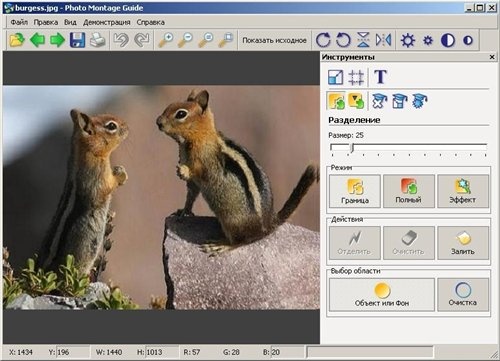Viewport: 500px width, 361px height.
Task: Click the W: 1440 status field
Action: point(109,352)
